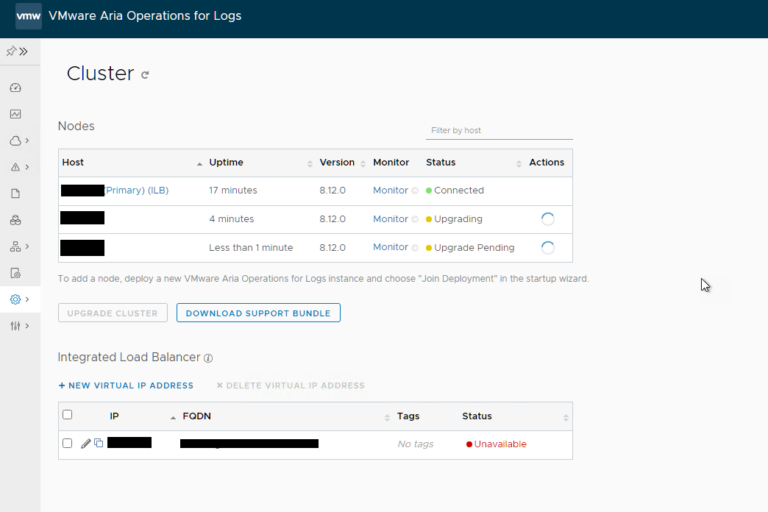Click the VMware Aria Operations for Logs title

click(145, 16)
